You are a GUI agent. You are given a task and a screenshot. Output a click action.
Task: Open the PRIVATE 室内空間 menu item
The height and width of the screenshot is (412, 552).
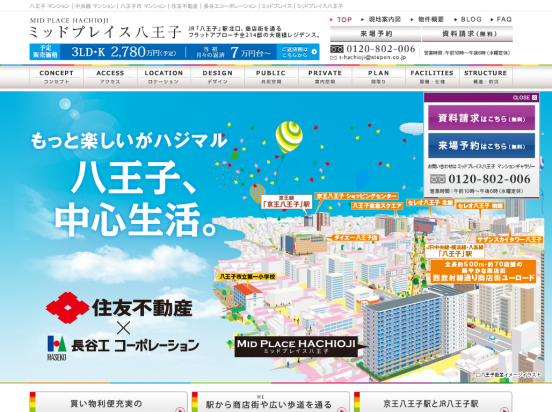tap(325, 77)
